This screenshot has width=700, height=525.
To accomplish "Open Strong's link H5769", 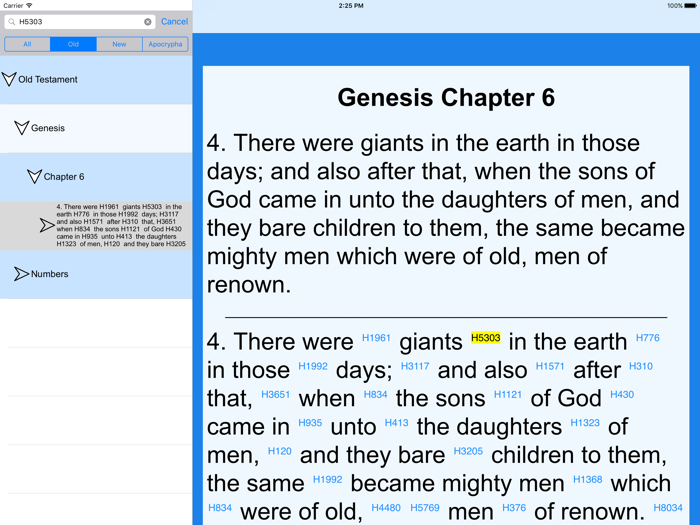I will [425, 508].
